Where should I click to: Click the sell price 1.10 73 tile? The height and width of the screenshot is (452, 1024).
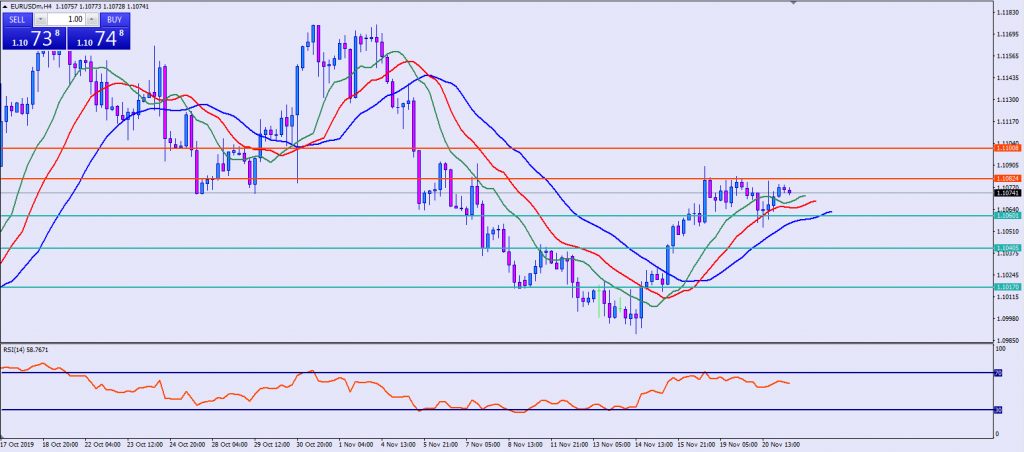coord(33,39)
